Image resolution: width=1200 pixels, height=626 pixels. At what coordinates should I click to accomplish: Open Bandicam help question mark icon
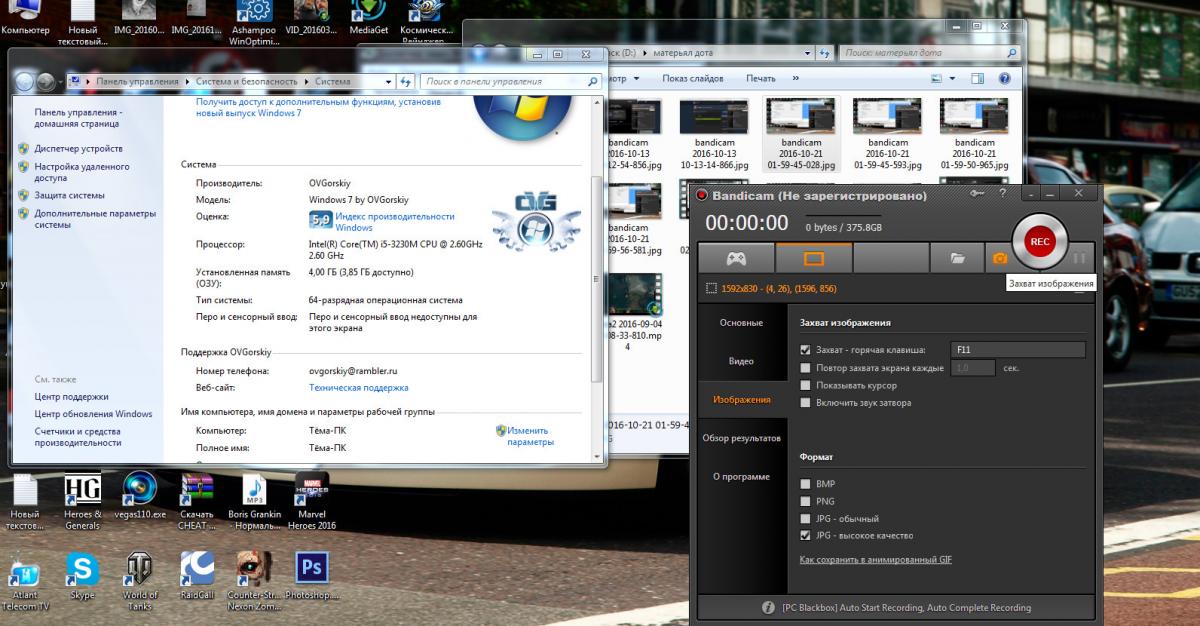(x=1002, y=193)
